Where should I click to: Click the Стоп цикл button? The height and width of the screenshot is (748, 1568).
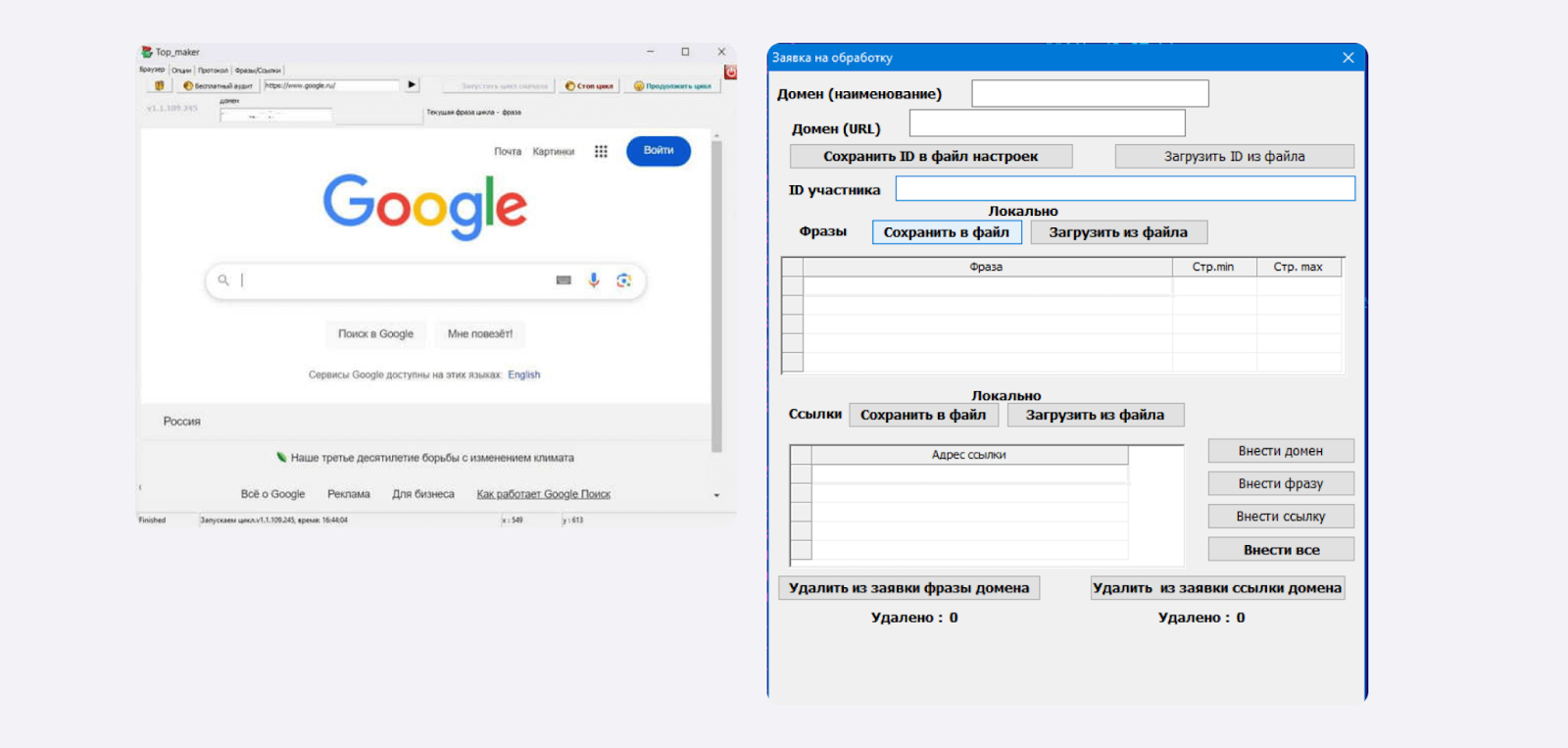click(x=588, y=86)
